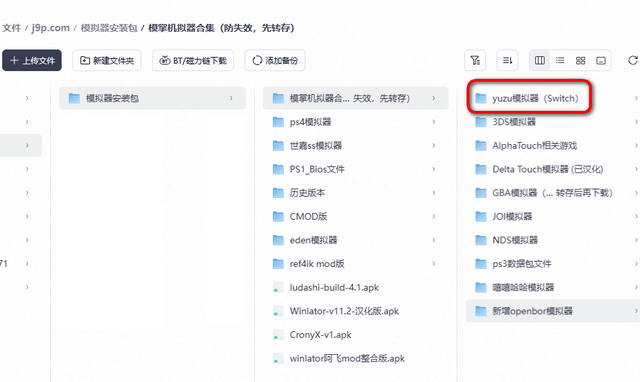Open the CMOD版 folder

click(x=356, y=216)
